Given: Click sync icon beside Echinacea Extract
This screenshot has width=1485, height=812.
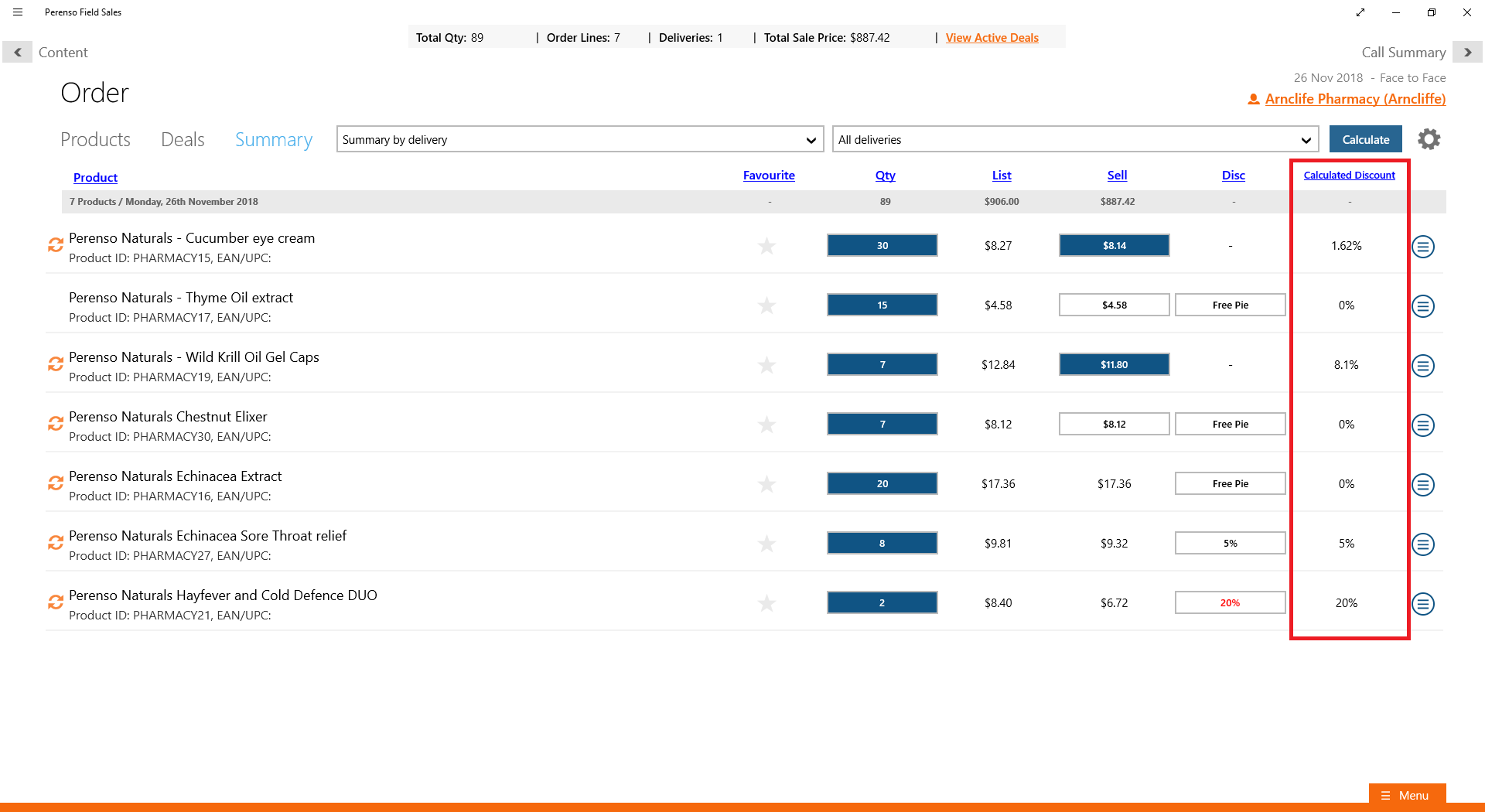Looking at the screenshot, I should point(56,483).
